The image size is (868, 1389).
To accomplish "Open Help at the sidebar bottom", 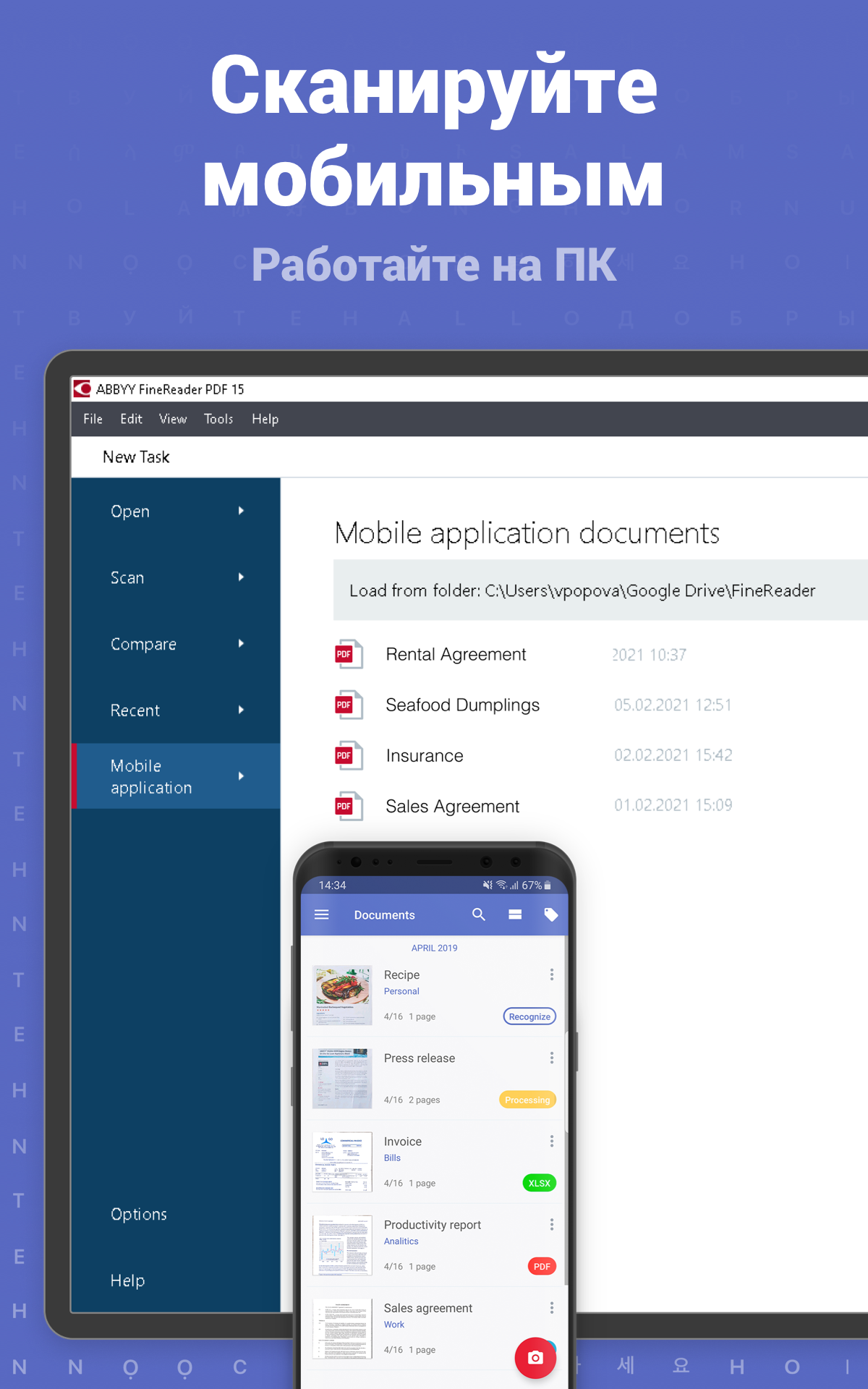I will coord(127,1280).
